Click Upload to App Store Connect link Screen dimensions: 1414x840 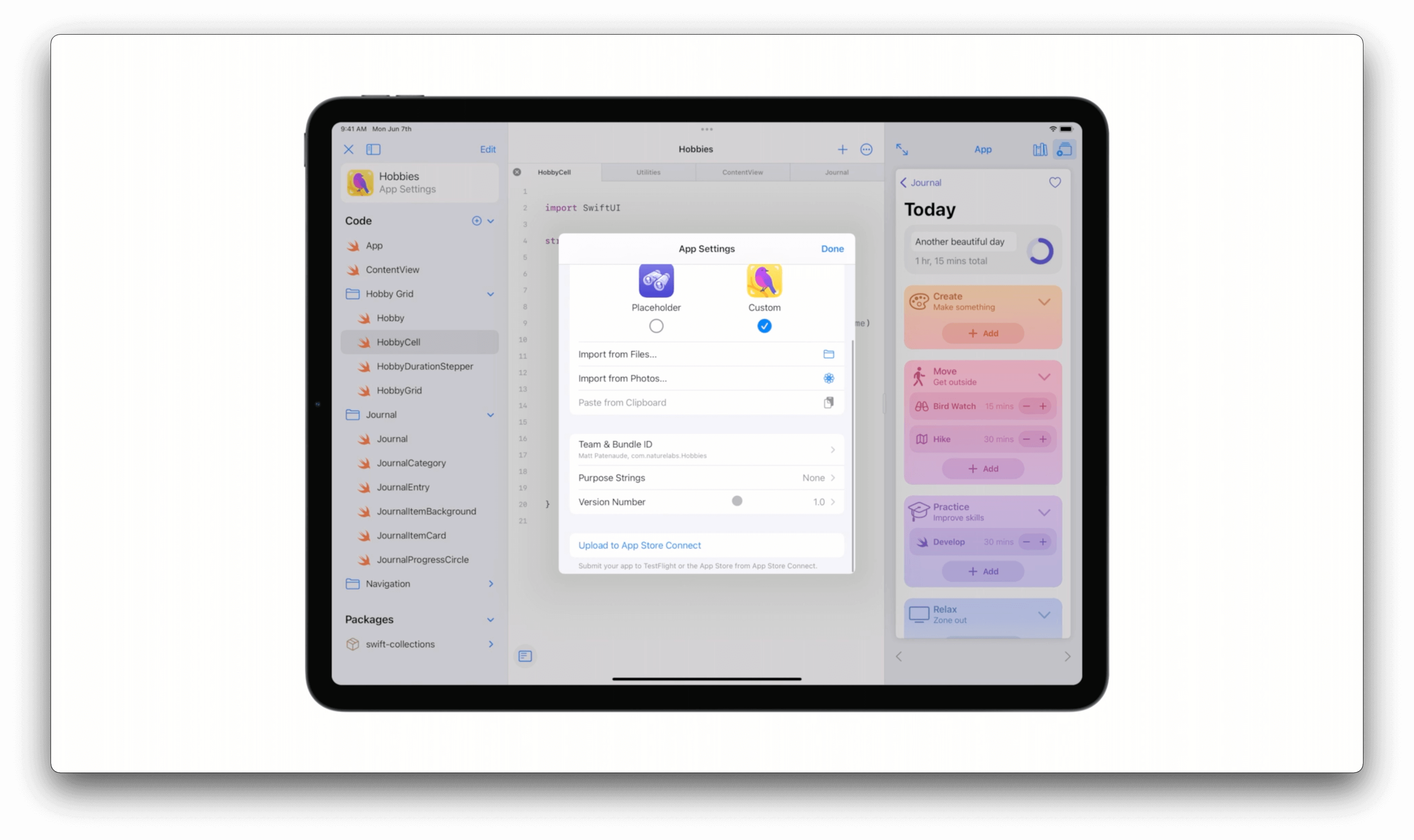[x=640, y=545]
